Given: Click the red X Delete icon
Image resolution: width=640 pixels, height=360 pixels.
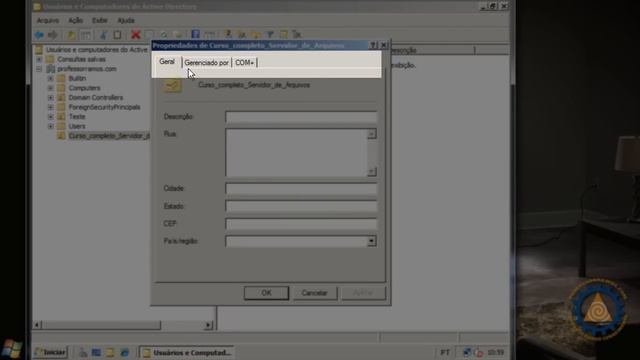Looking at the screenshot, I should (136, 35).
